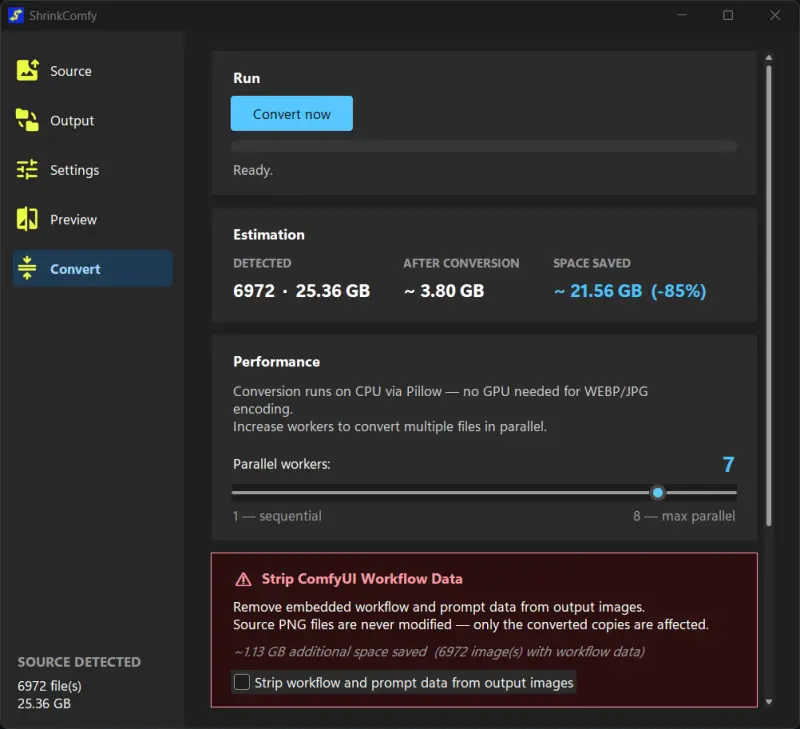Click the '6972 file(s)' sidebar text
This screenshot has width=800, height=729.
[x=49, y=686]
